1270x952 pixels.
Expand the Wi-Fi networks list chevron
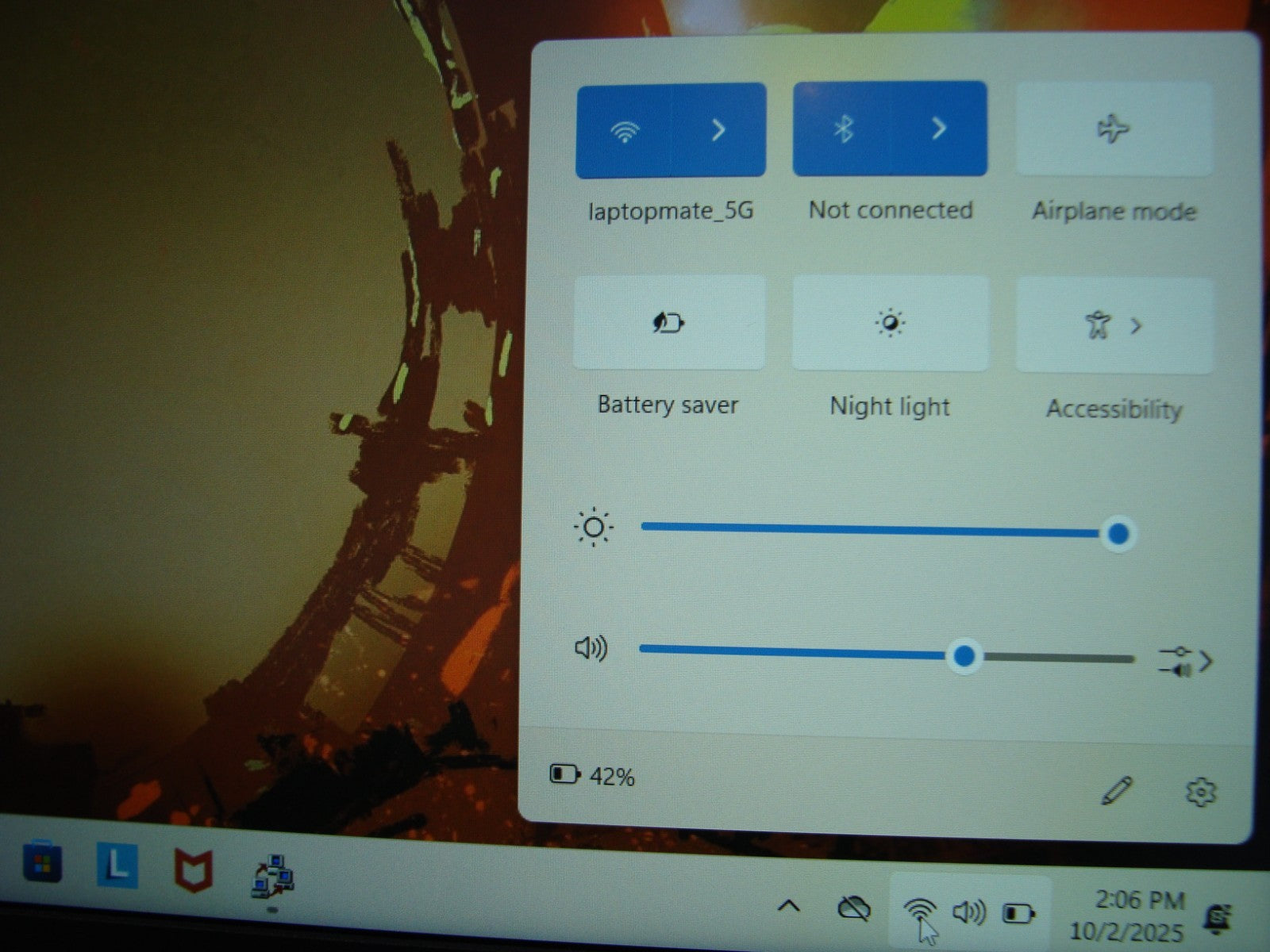point(718,130)
